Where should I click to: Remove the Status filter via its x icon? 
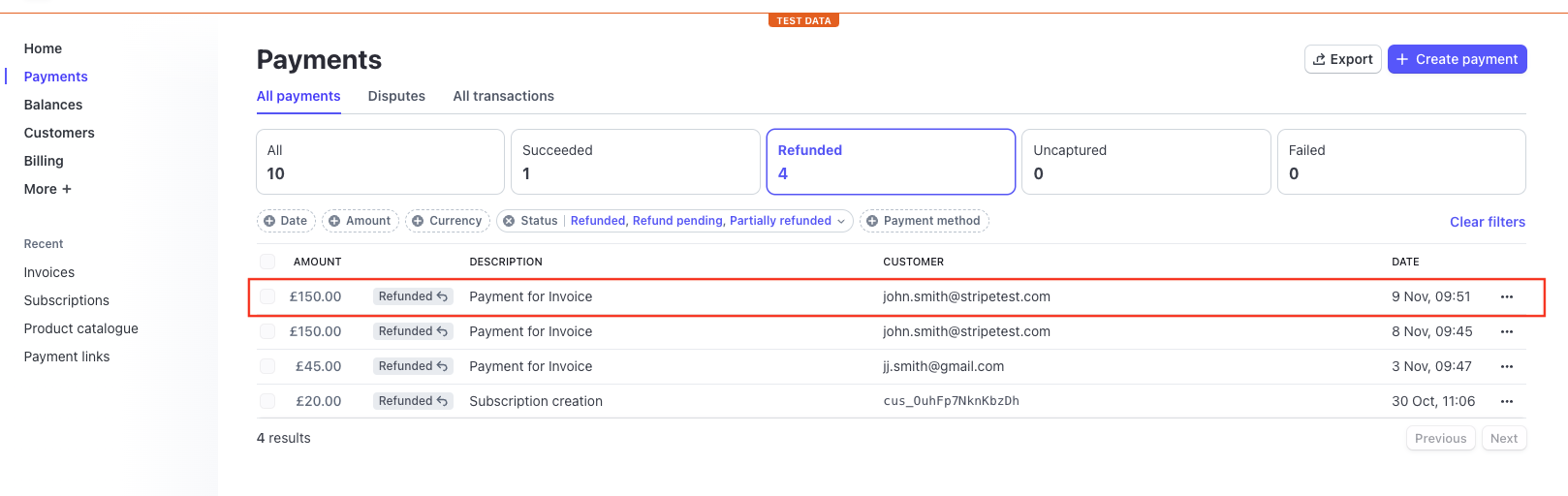click(x=509, y=221)
